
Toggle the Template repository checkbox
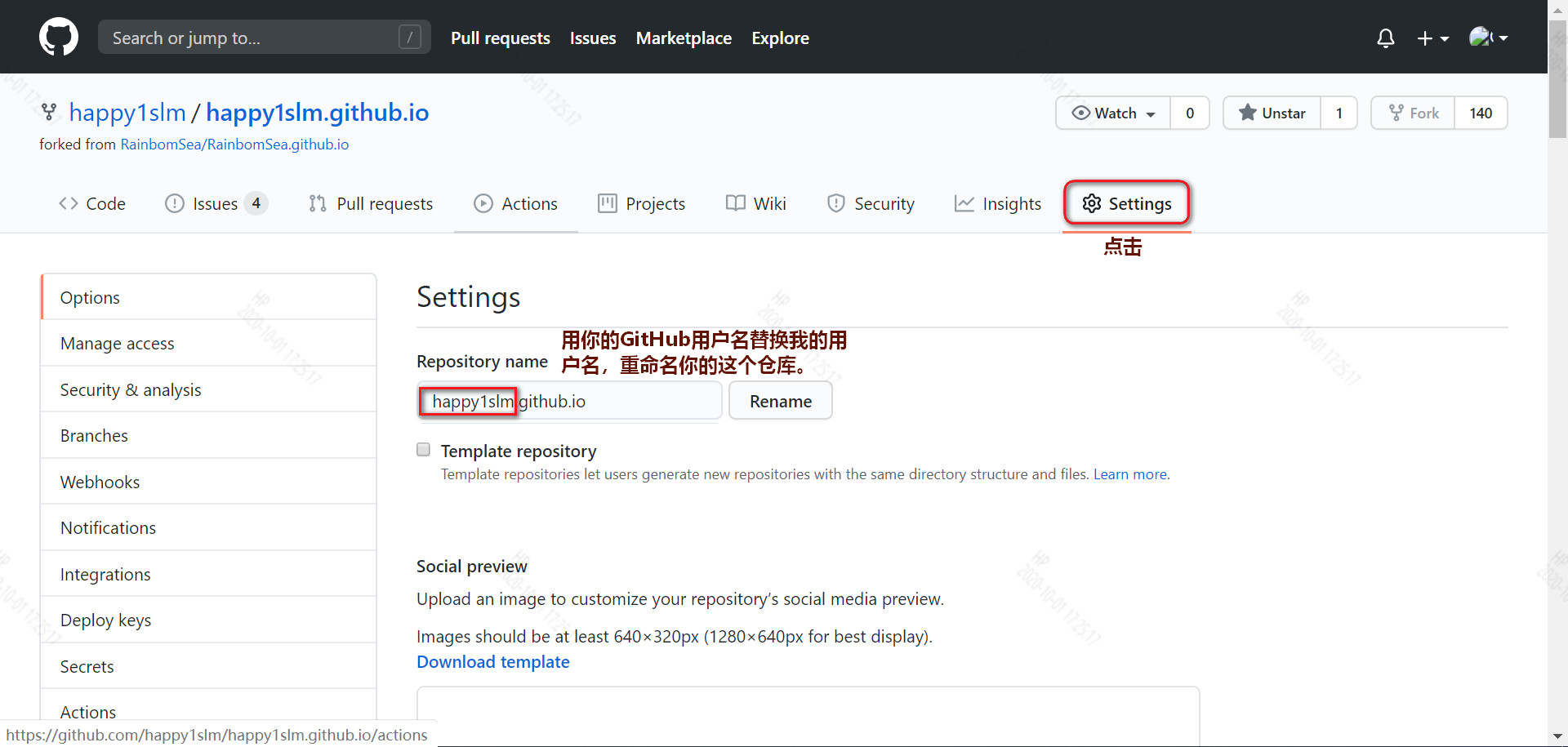pos(423,450)
